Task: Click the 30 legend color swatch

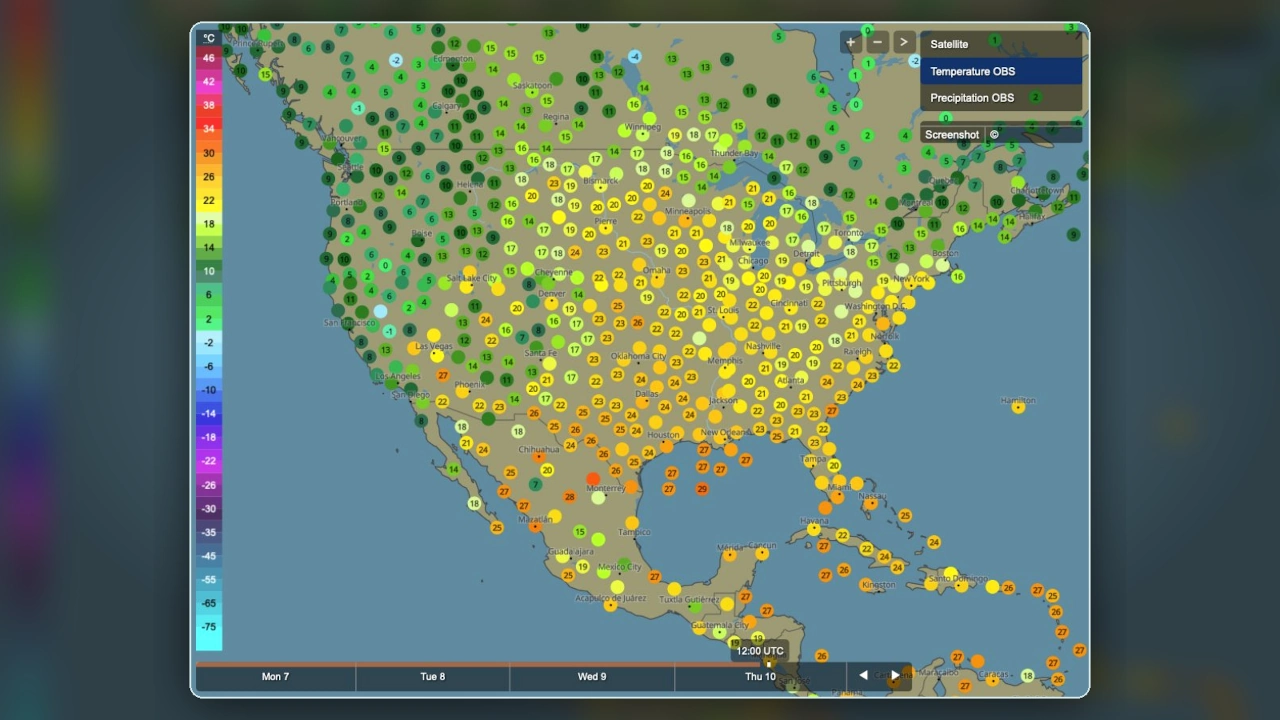Action: coord(208,153)
